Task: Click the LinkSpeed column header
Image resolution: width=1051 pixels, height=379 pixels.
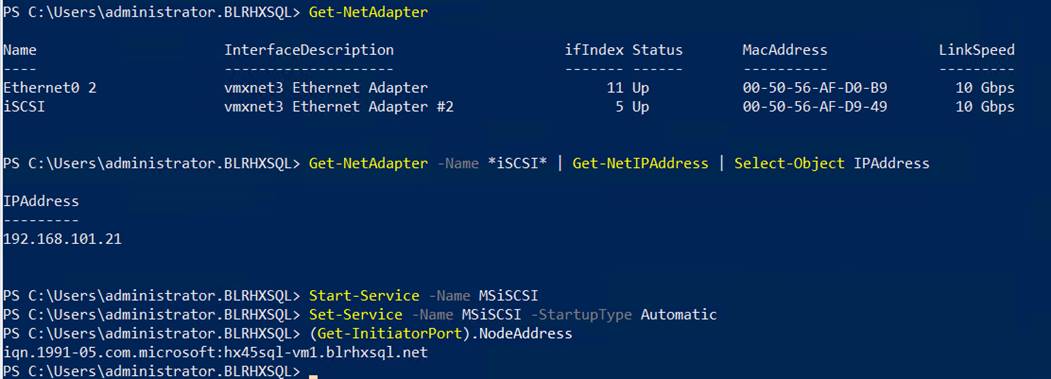Action: 977,50
